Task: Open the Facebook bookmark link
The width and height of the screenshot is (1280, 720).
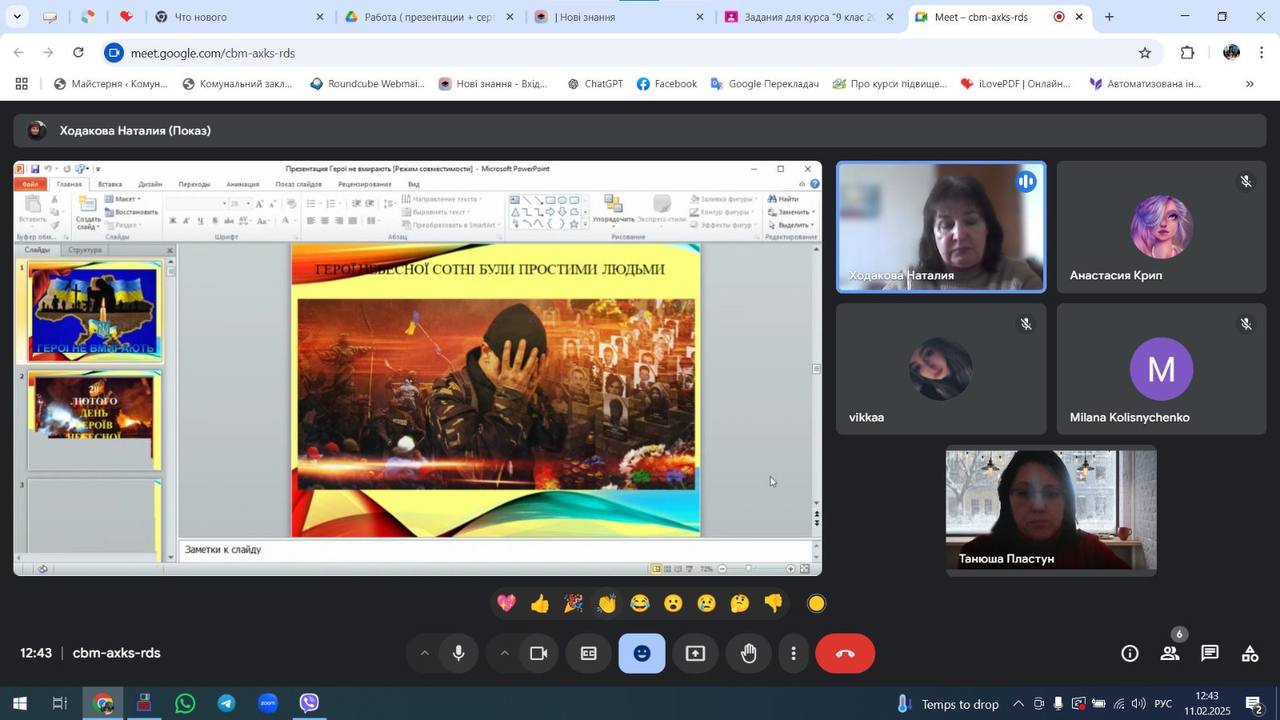Action: (x=666, y=84)
